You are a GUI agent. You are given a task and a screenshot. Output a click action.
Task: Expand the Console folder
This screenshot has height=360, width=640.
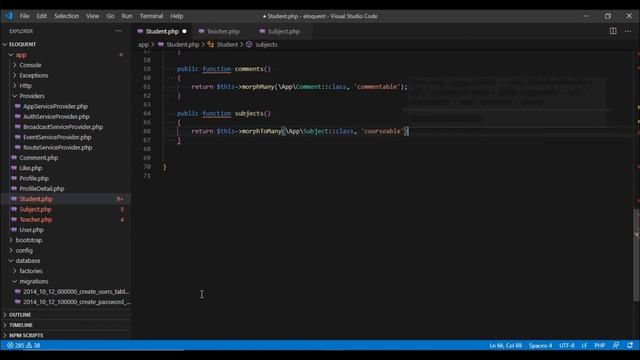click(30, 65)
